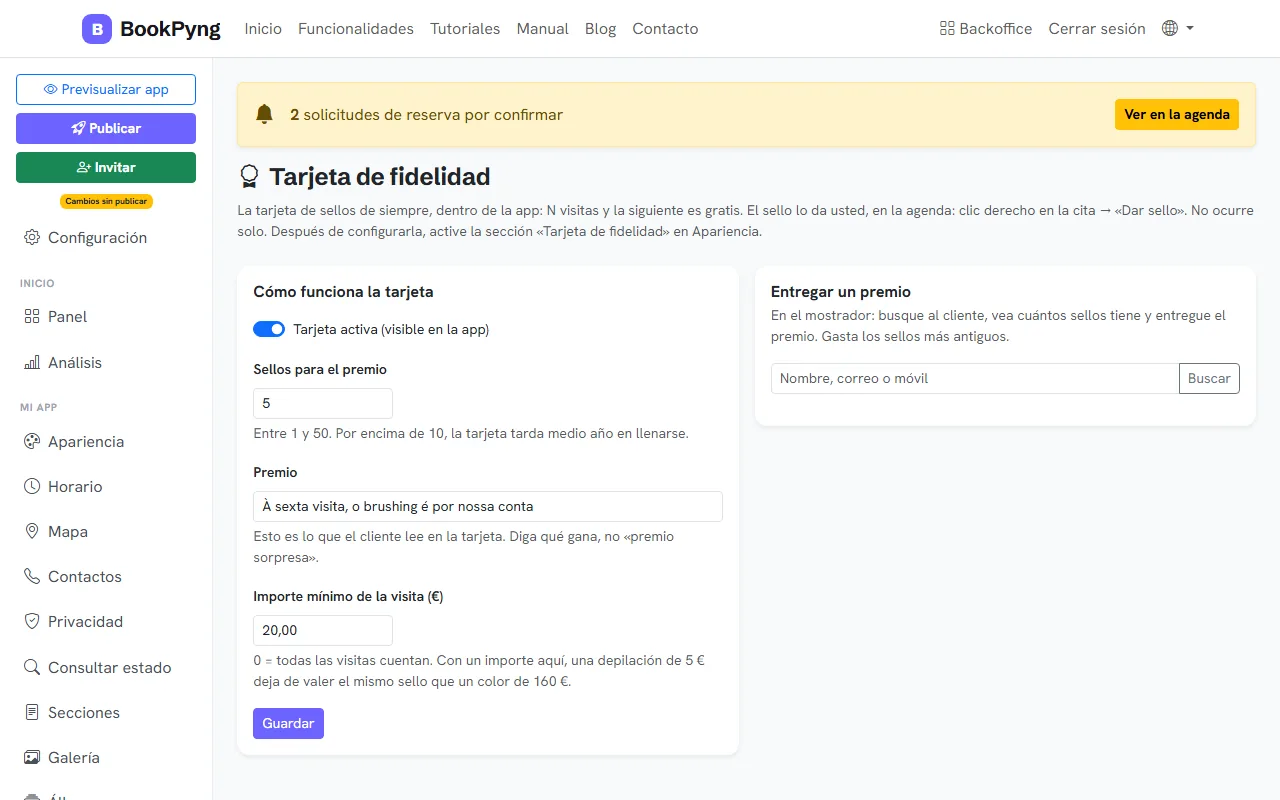Viewport: 1280px width, 800px height.
Task: Click the gear icon beside Configuración
Action: point(32,237)
